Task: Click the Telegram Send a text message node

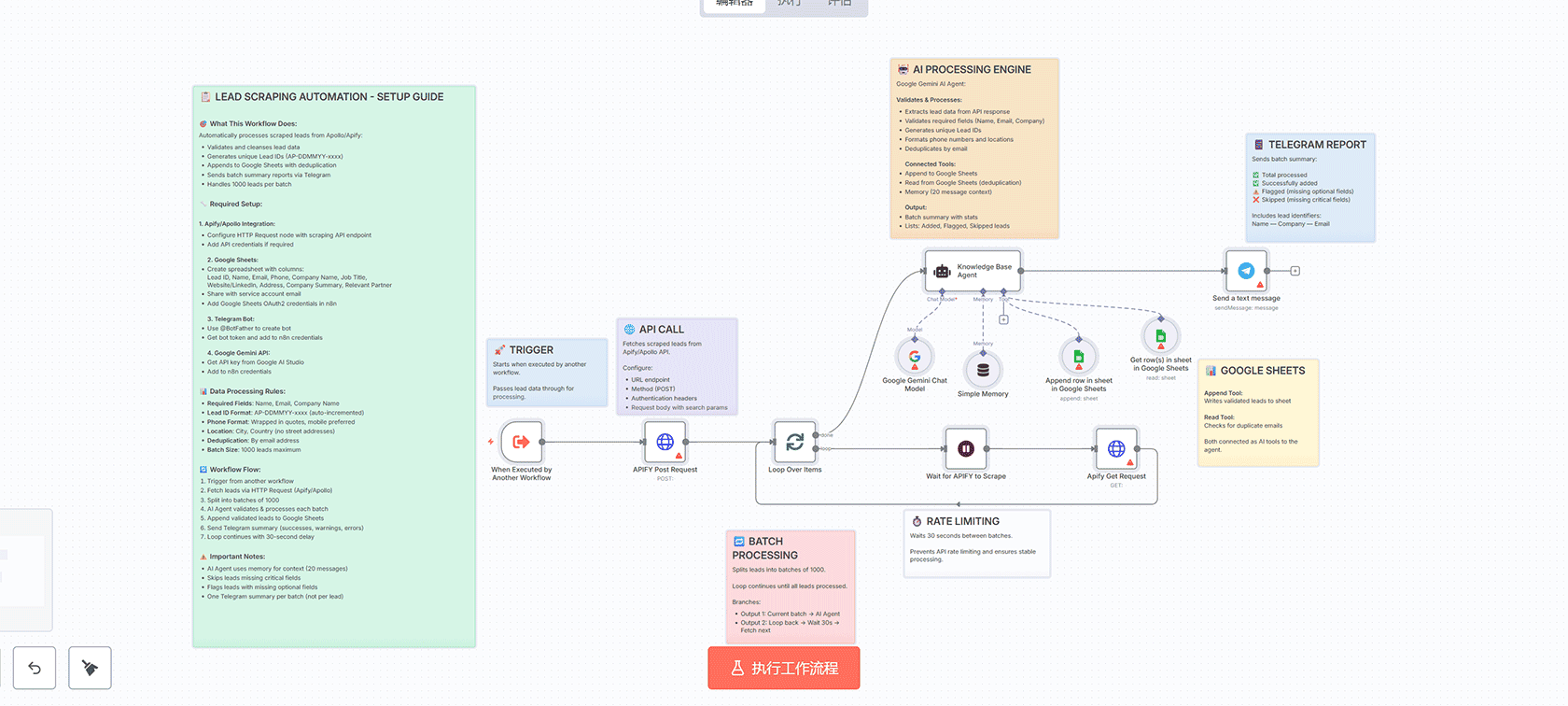Action: pyautogui.click(x=1246, y=271)
